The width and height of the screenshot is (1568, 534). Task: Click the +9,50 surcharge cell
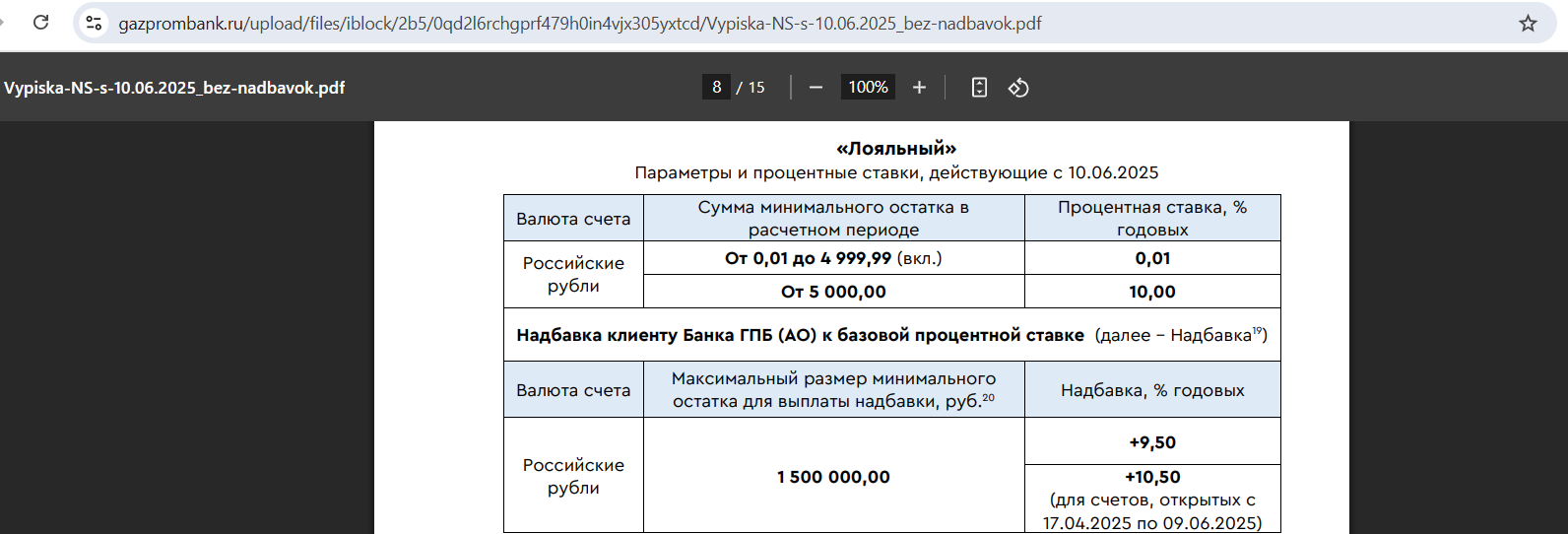[1152, 441]
